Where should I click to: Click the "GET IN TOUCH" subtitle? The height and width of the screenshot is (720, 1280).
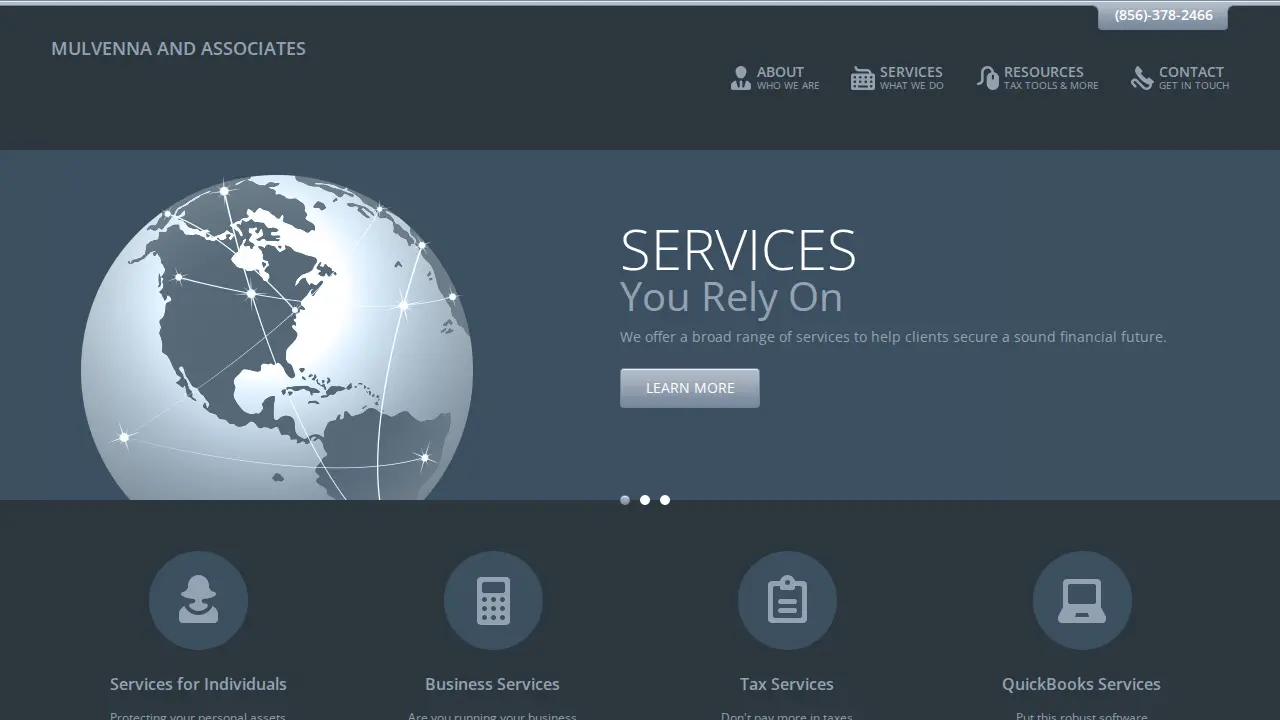click(x=1194, y=86)
